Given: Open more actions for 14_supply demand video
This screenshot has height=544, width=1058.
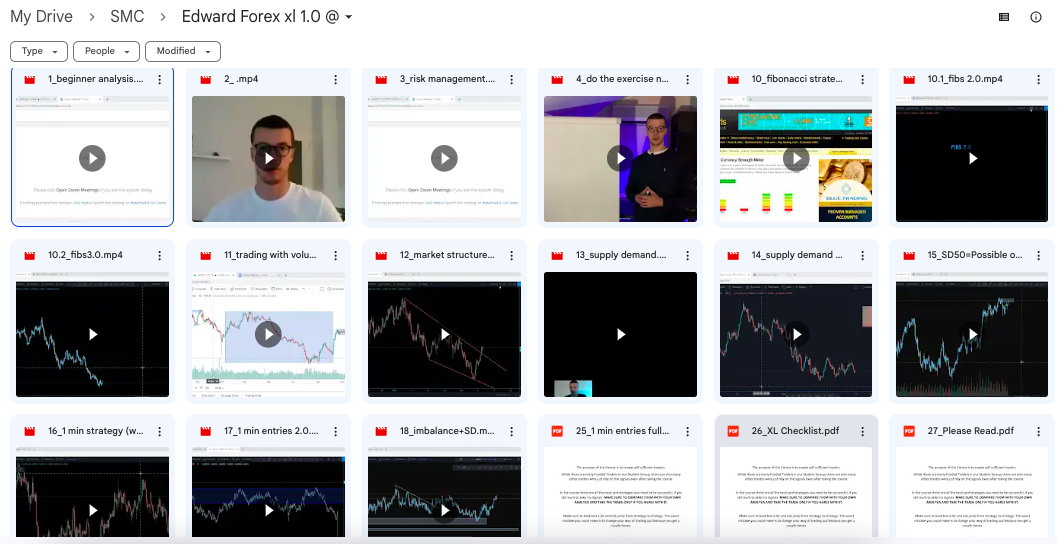Looking at the screenshot, I should (860, 255).
